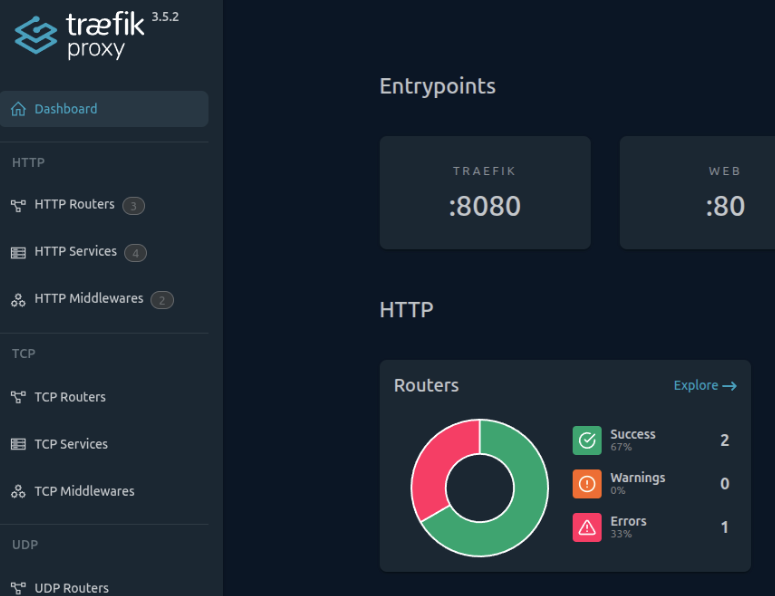
Task: Click the 67% success percentage
Action: pos(621,447)
